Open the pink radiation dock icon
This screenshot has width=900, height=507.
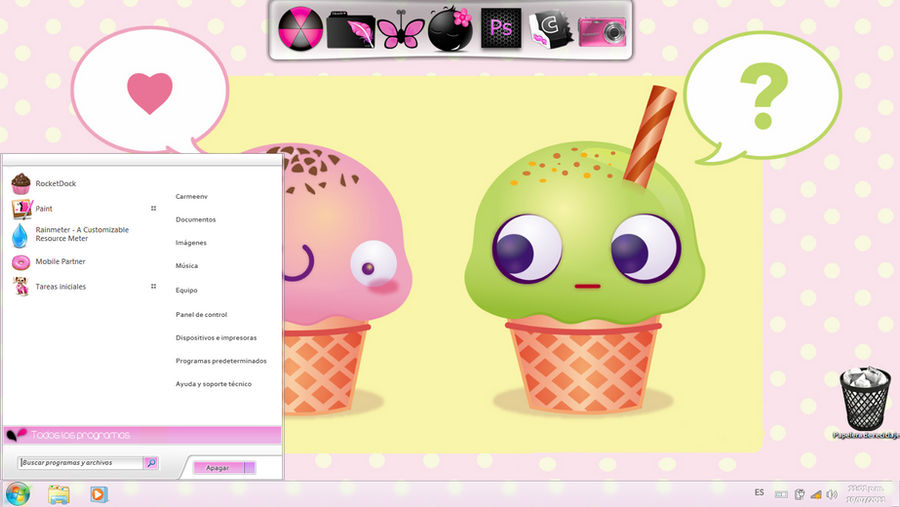(301, 29)
